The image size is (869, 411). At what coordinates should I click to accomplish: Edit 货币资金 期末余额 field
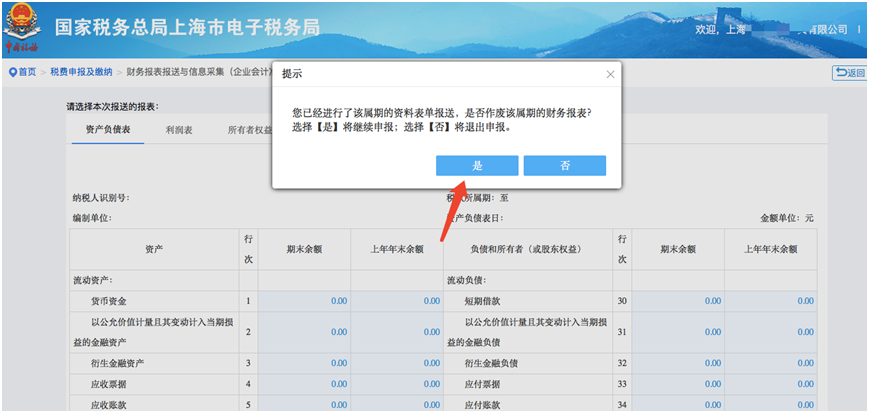(304, 300)
